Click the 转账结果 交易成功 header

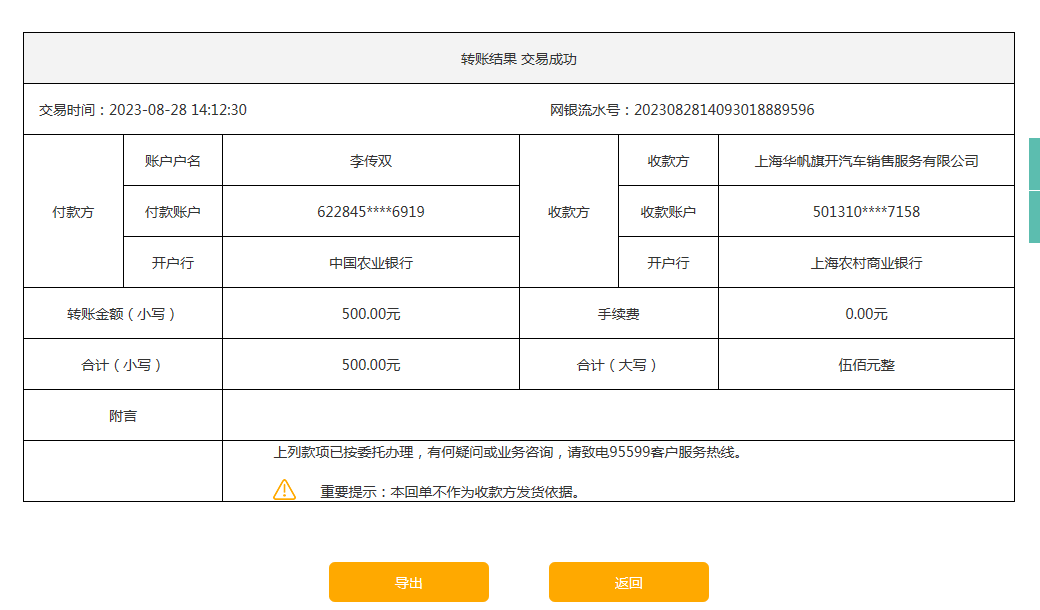point(518,59)
